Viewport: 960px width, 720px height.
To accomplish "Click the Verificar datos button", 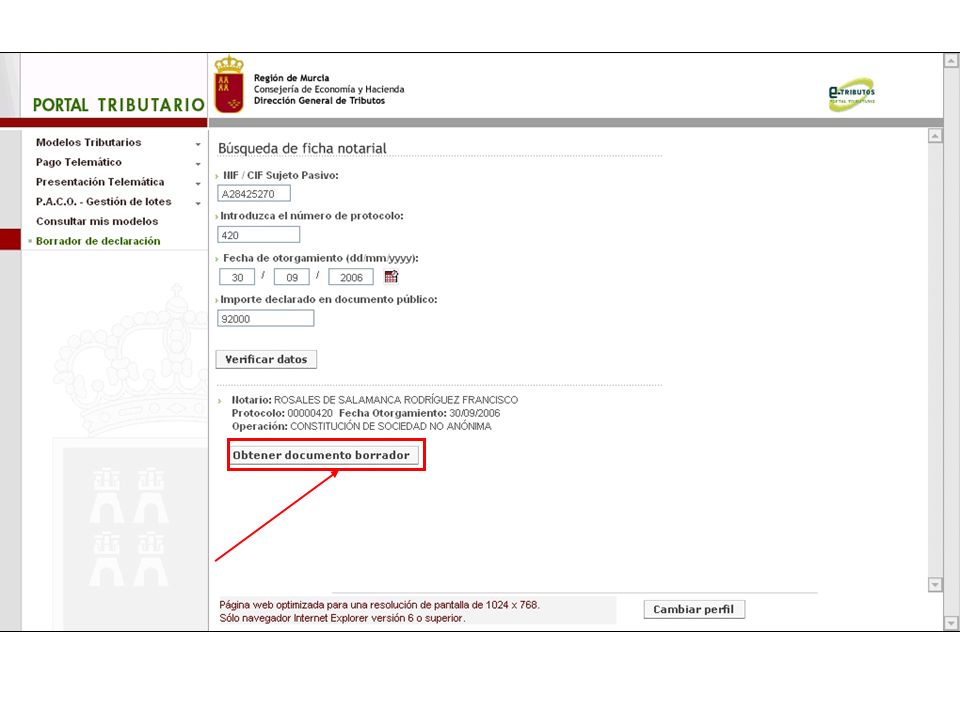I will coord(266,359).
